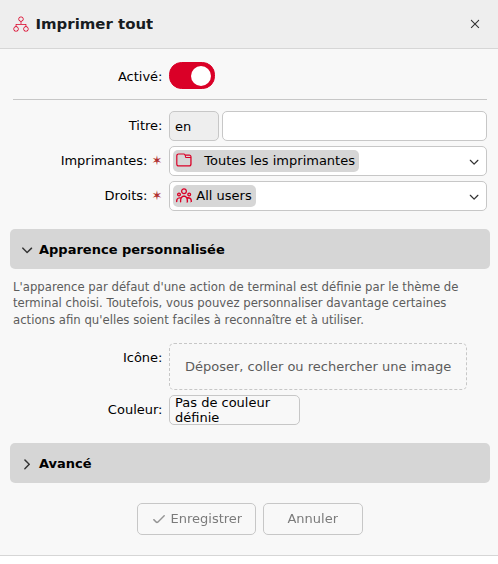Collapse the Apparence personnalisée section
Viewport: 498px width, 564px height.
(250, 249)
